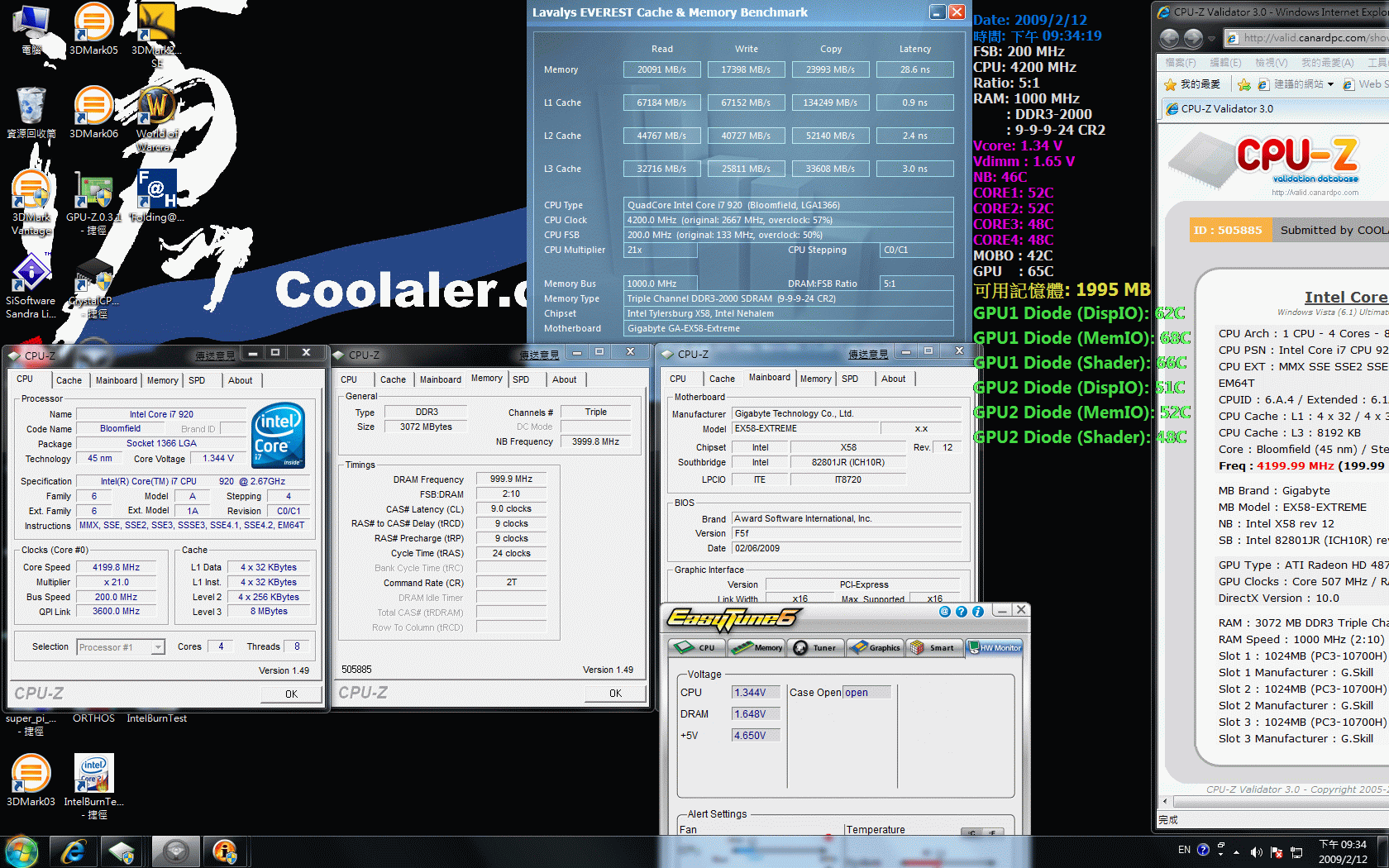1389x868 pixels.
Task: Click BIOS Version value F5f in CPU-Z
Action: (x=847, y=533)
